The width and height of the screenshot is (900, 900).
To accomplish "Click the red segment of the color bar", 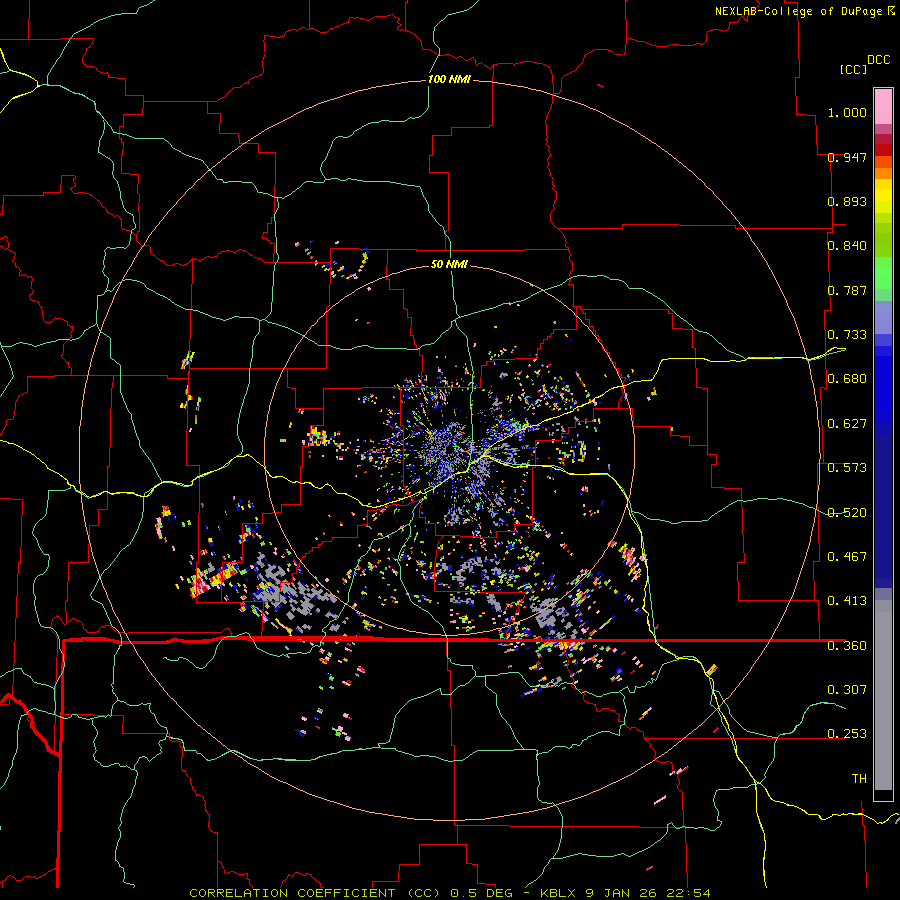I will tap(883, 149).
